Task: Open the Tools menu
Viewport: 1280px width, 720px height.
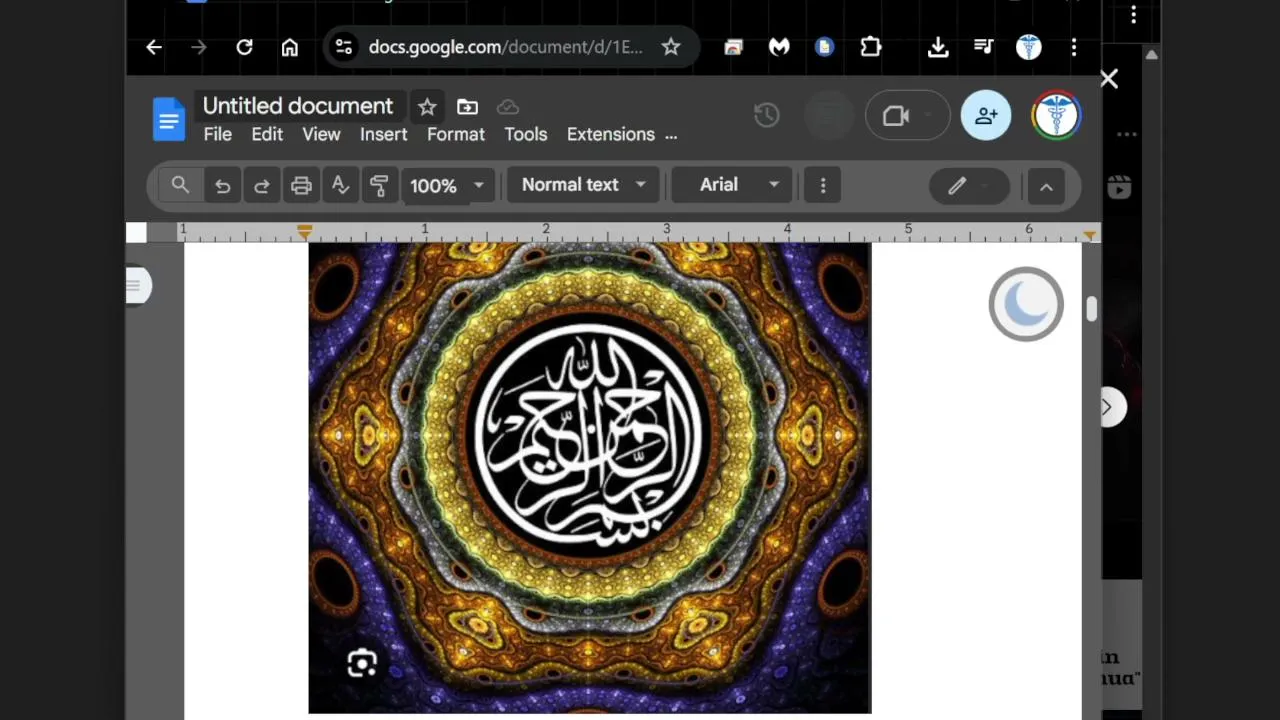Action: coord(526,134)
